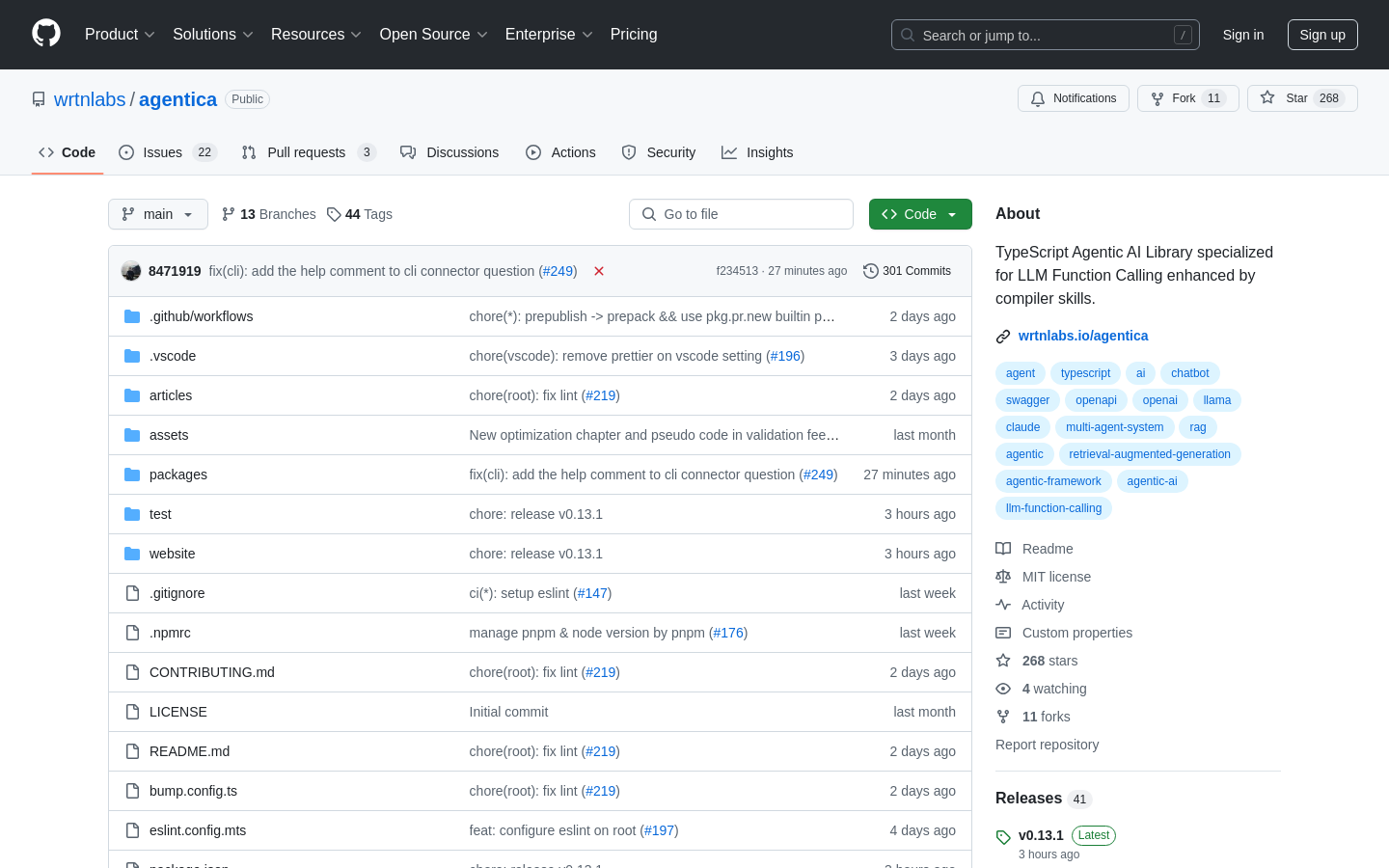The image size is (1389, 868).
Task: Switch to the Insights tab
Action: pos(757,152)
